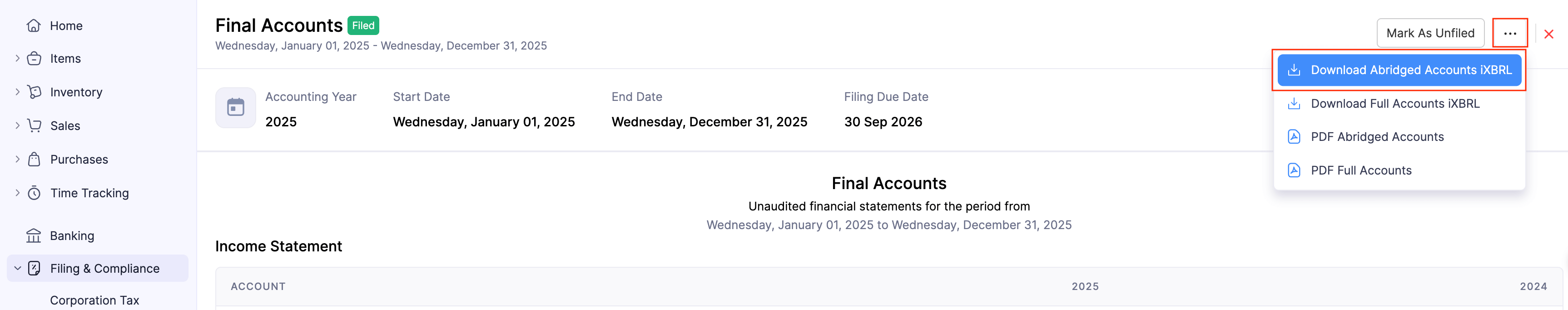Click the Items basket icon
This screenshot has height=310, width=1568.
(34, 59)
